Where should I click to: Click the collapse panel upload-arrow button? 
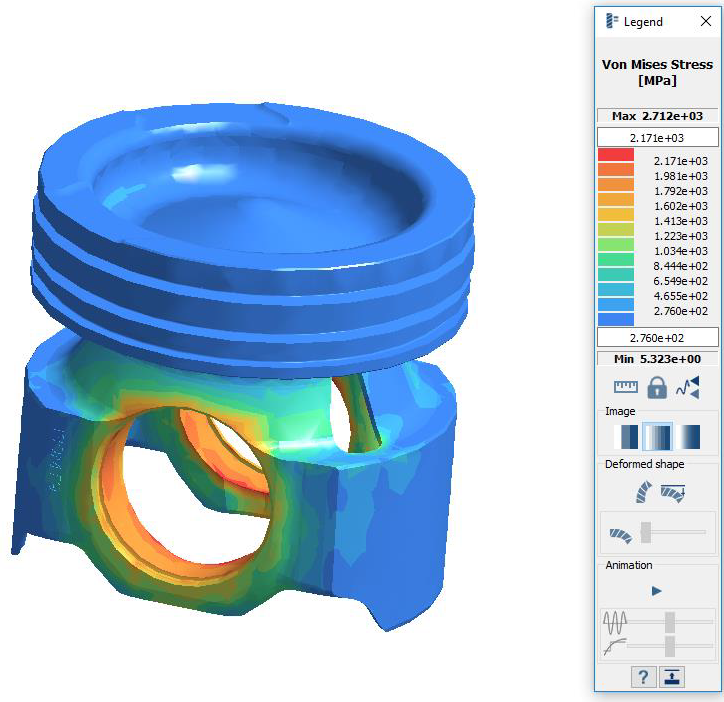coord(672,677)
